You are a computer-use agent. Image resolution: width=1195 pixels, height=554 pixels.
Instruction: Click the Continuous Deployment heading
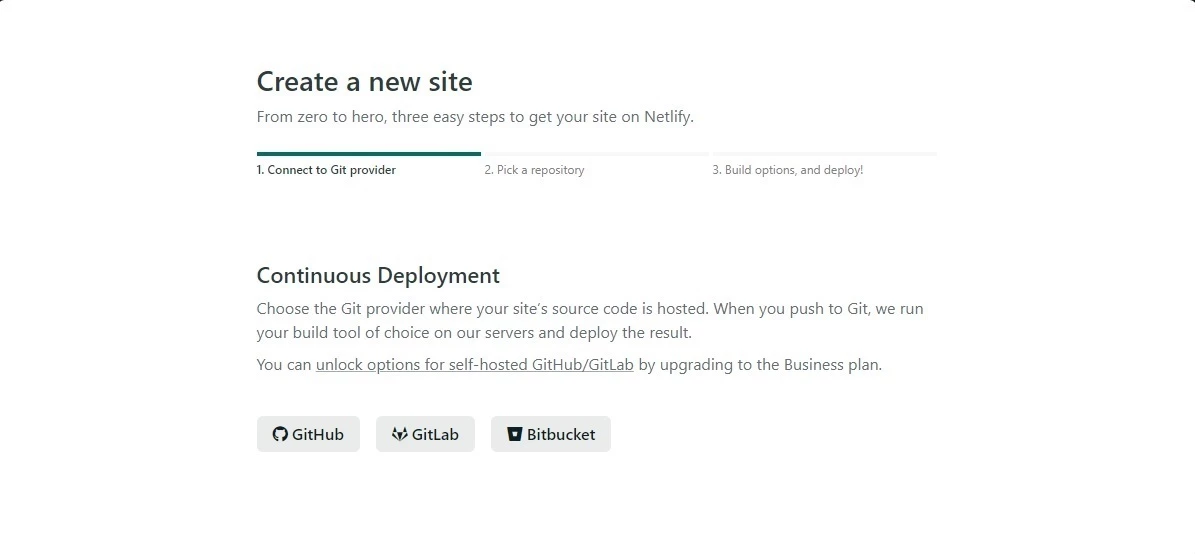coord(378,275)
